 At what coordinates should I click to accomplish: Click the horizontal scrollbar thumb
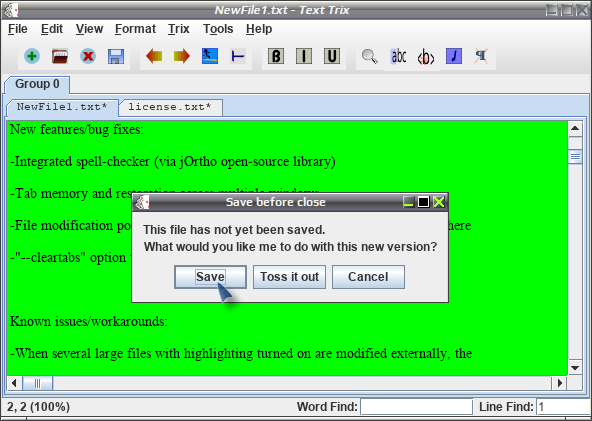pyautogui.click(x=37, y=383)
